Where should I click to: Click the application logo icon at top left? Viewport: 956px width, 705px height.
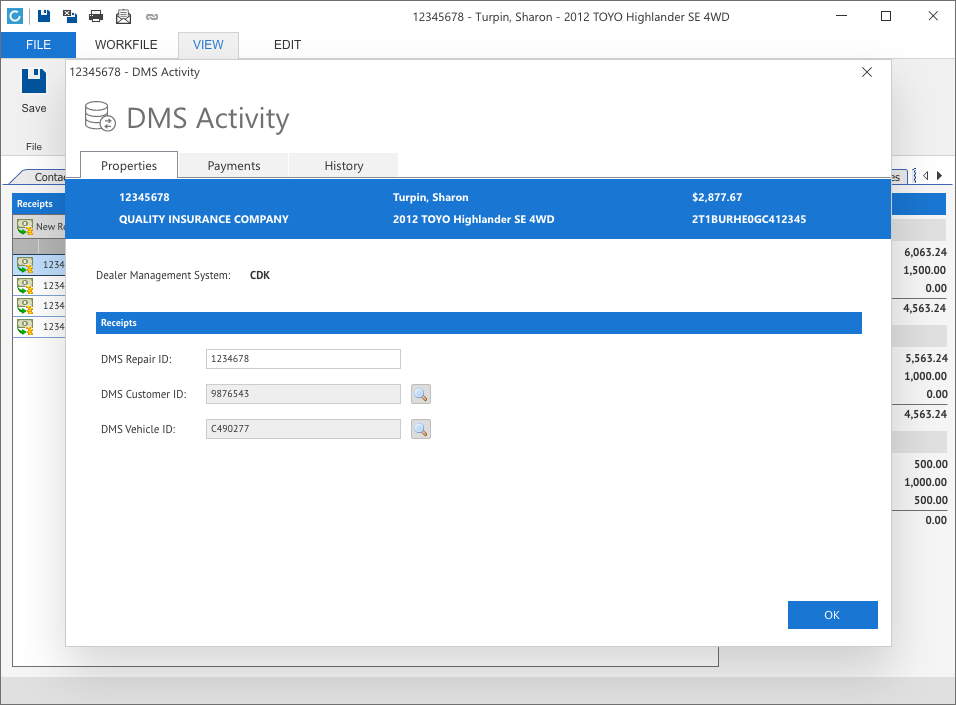15,16
